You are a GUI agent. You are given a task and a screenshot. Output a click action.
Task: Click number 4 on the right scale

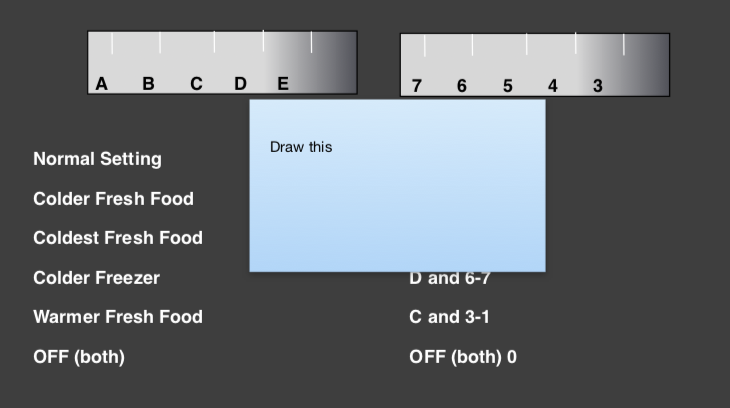pos(553,86)
